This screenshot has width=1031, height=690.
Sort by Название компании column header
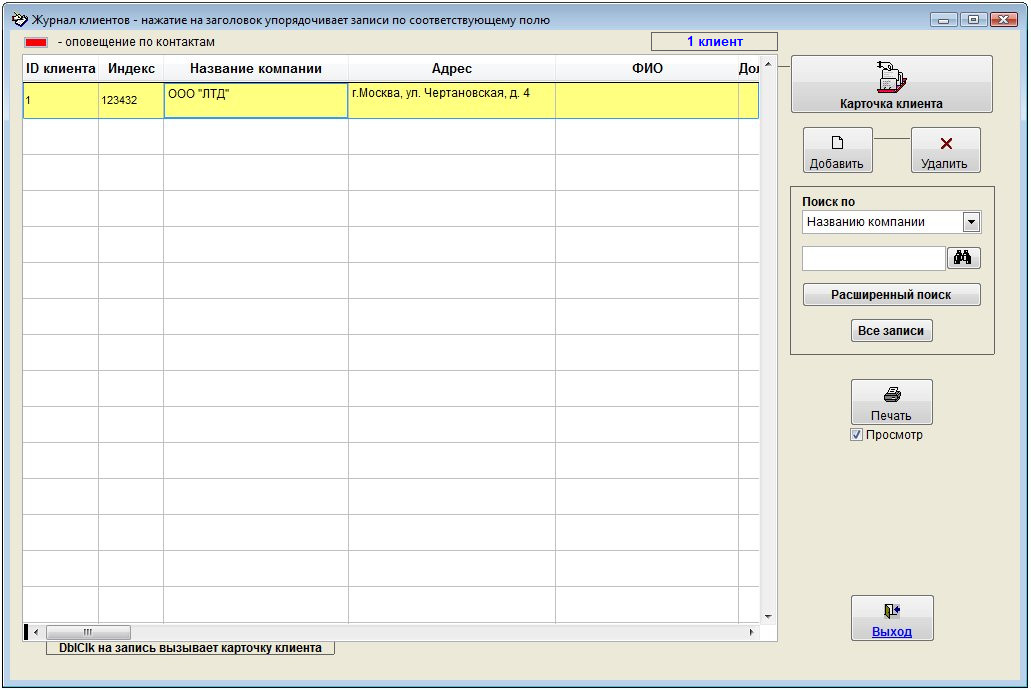click(256, 68)
